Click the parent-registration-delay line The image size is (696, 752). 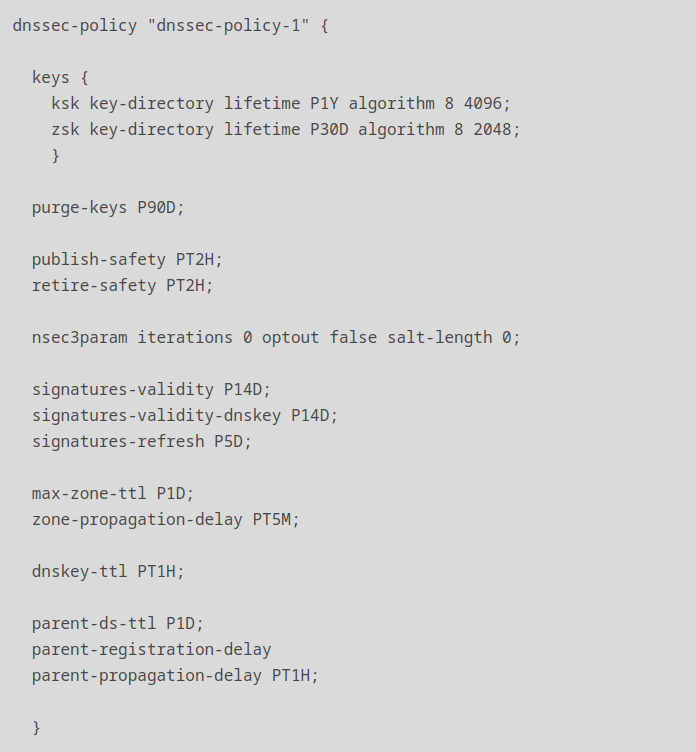152,649
